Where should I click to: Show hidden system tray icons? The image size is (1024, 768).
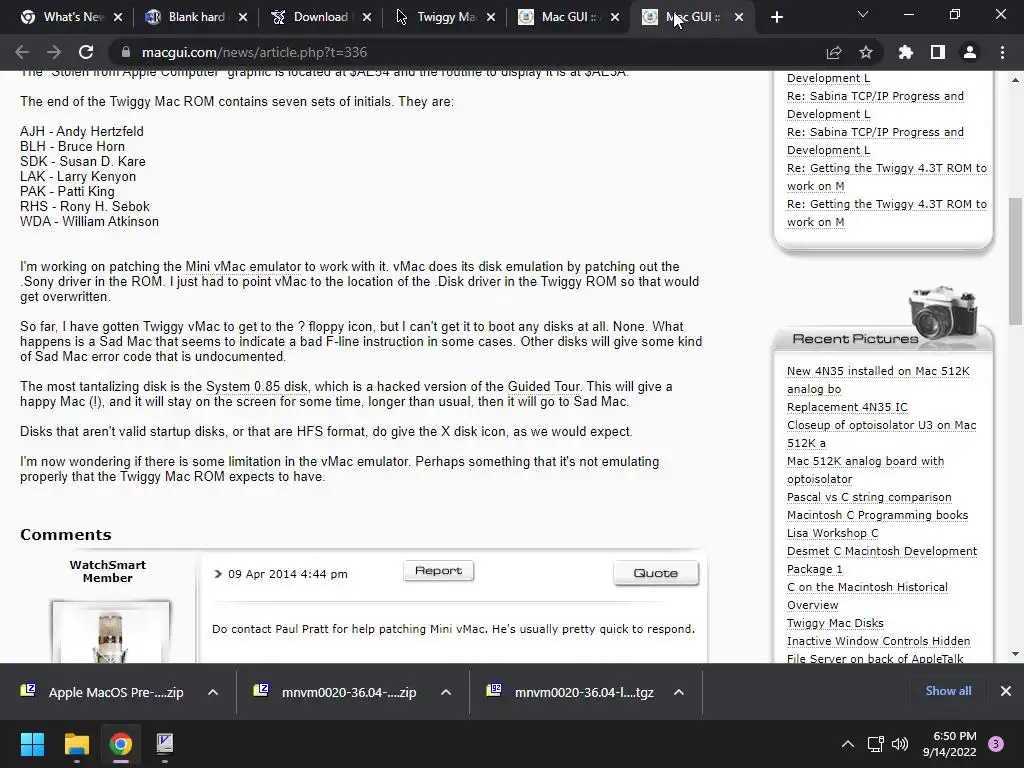[848, 744]
